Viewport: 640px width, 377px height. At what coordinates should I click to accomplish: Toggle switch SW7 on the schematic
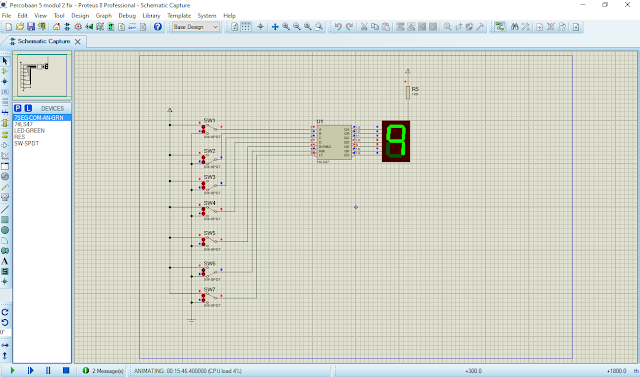coord(210,298)
